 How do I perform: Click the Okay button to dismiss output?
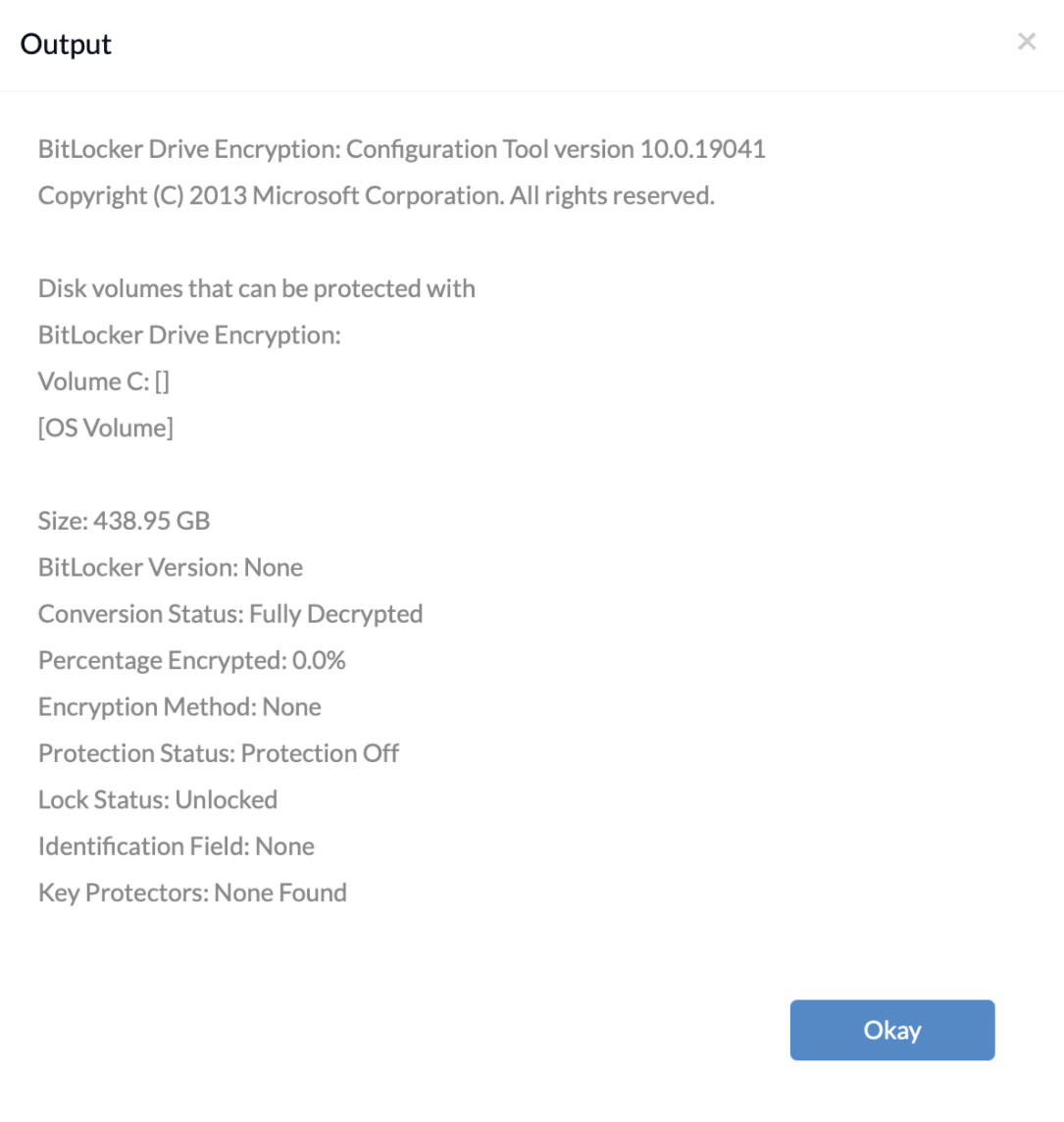(x=891, y=1030)
